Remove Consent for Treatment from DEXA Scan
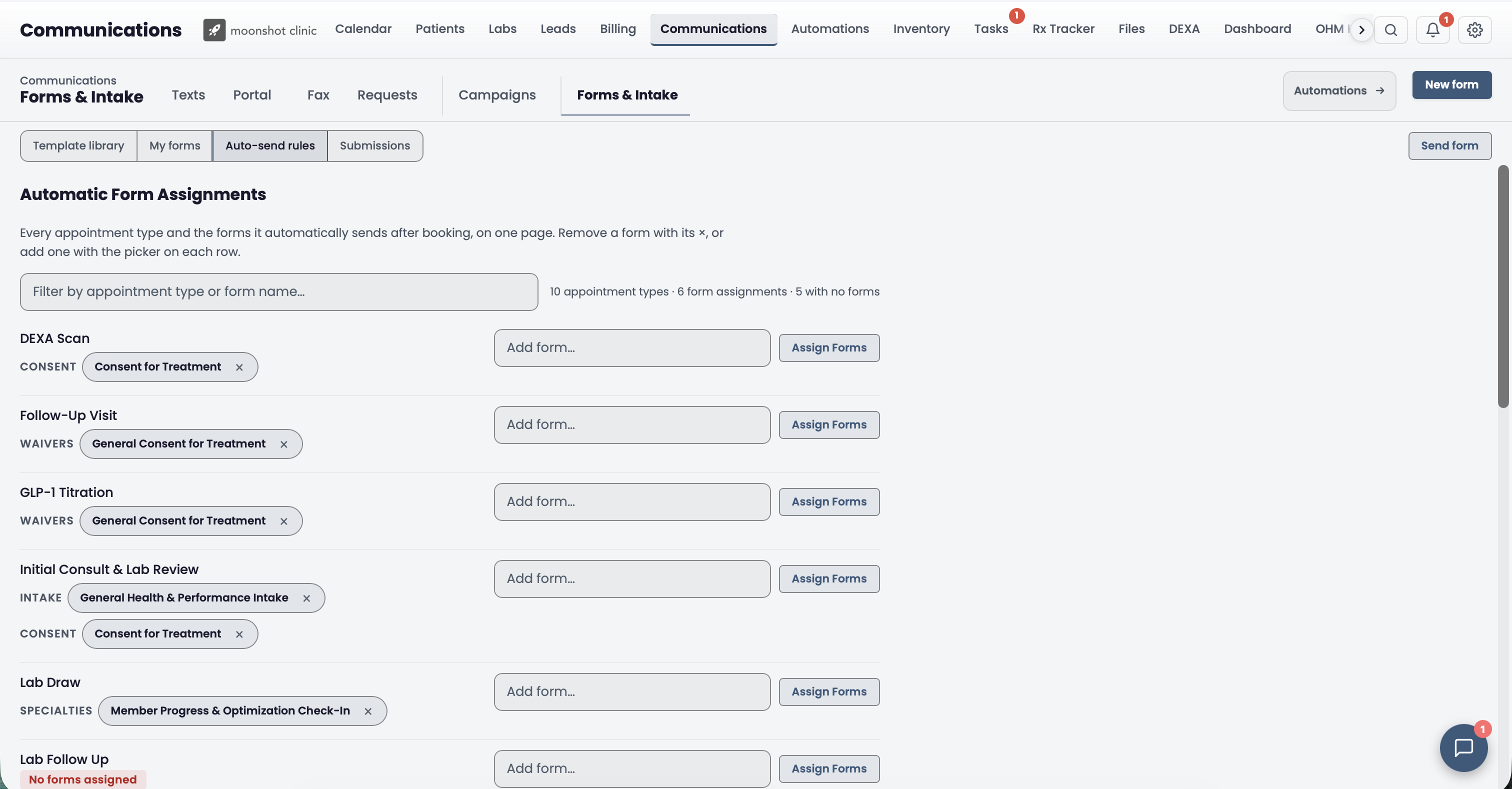 point(239,367)
